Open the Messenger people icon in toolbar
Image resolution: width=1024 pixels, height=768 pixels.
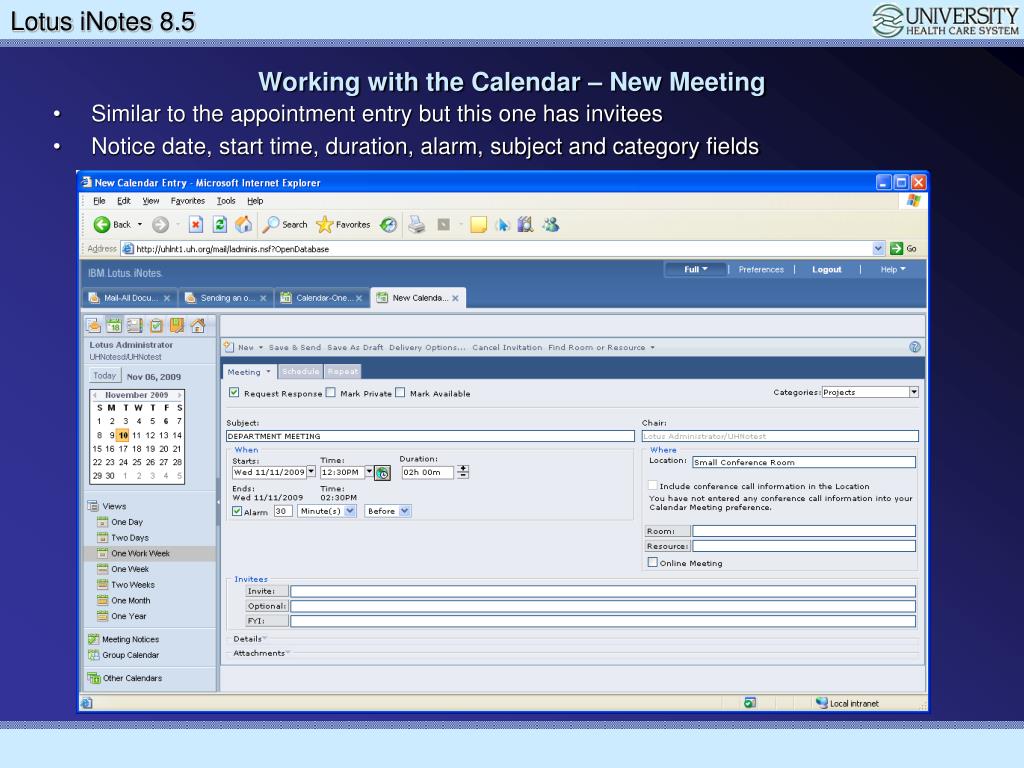(x=551, y=225)
